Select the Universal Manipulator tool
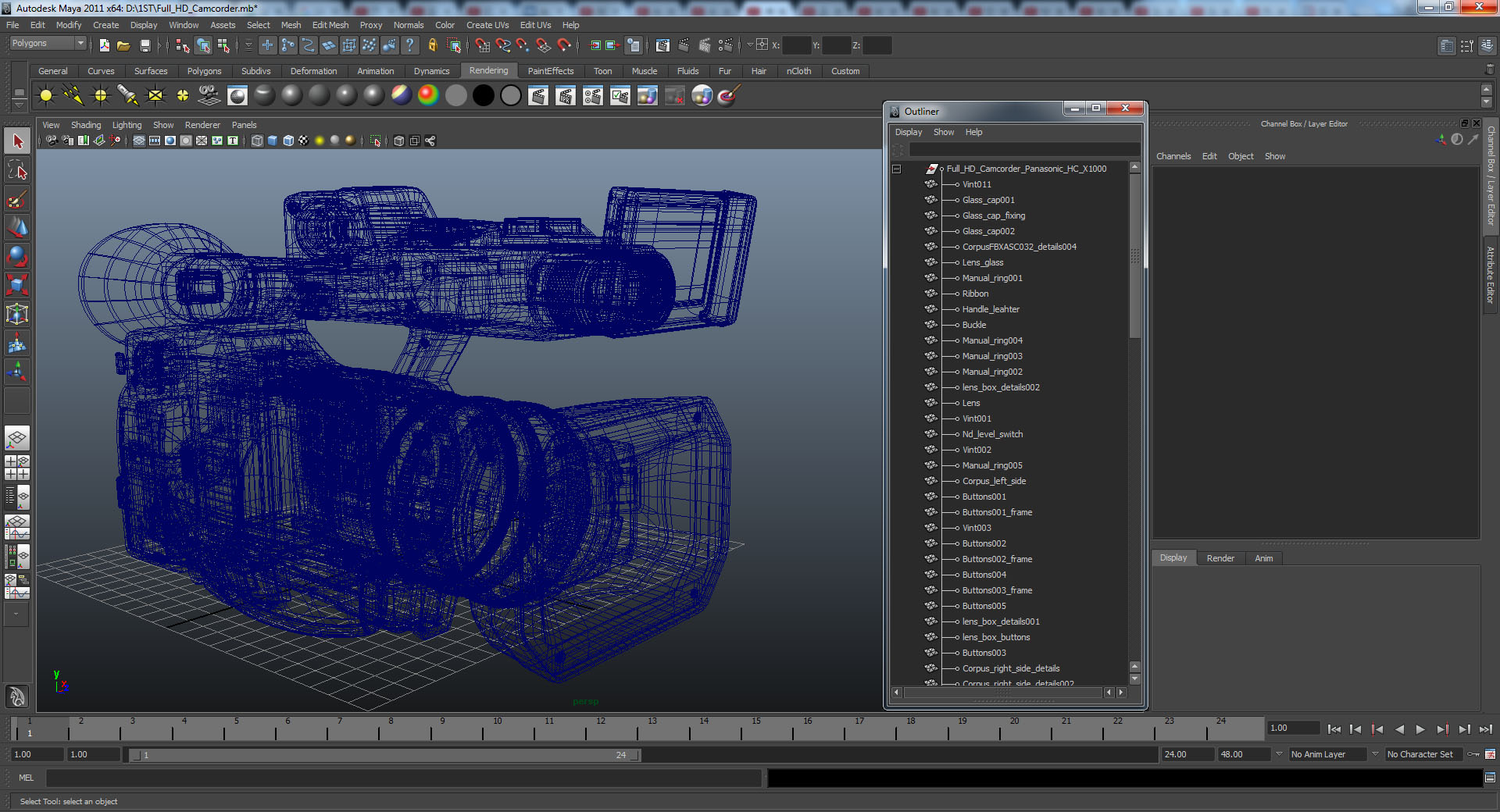The image size is (1500, 812). pyautogui.click(x=17, y=315)
